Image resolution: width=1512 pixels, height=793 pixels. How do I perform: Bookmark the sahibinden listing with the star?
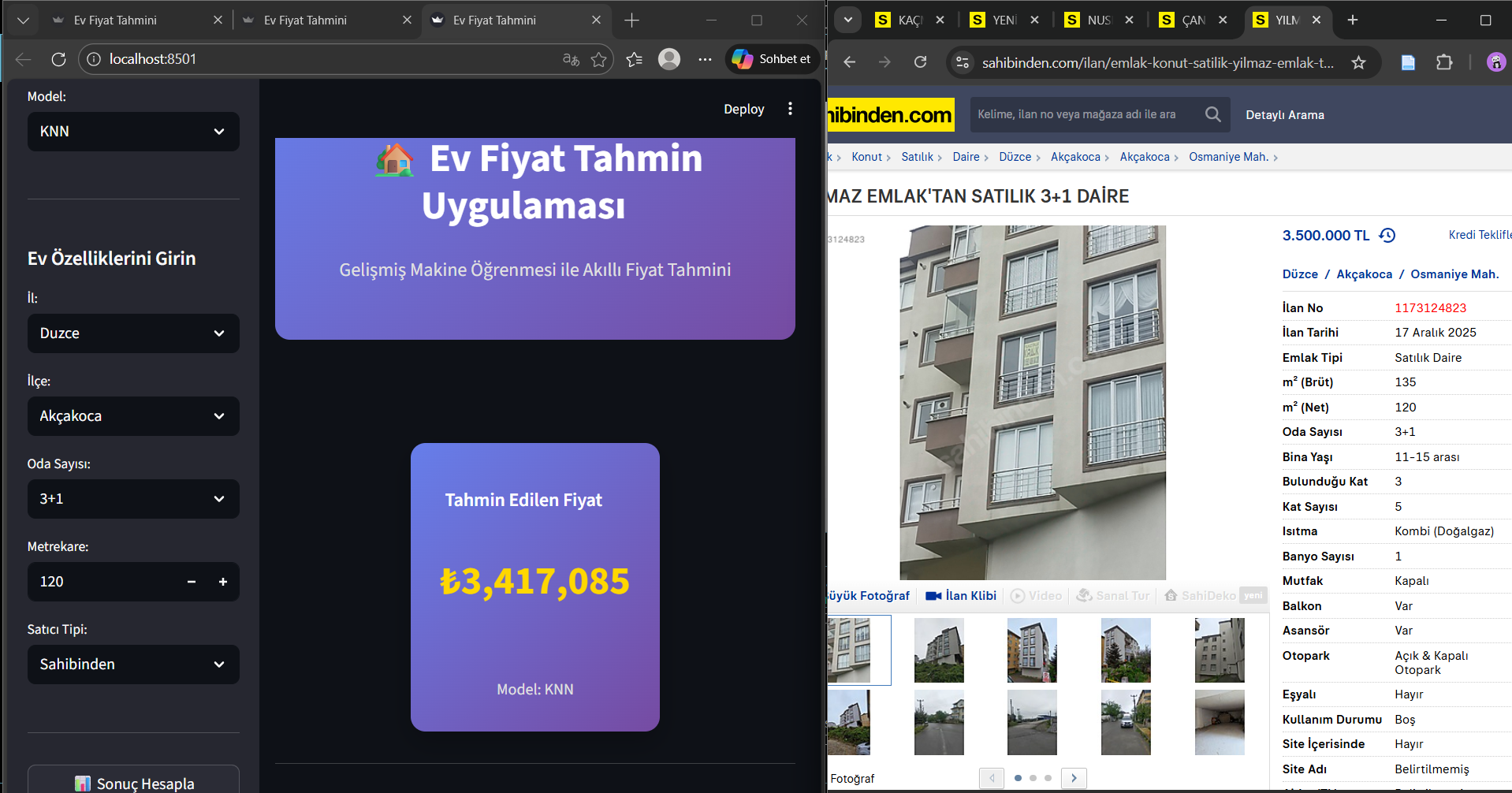coord(1358,62)
